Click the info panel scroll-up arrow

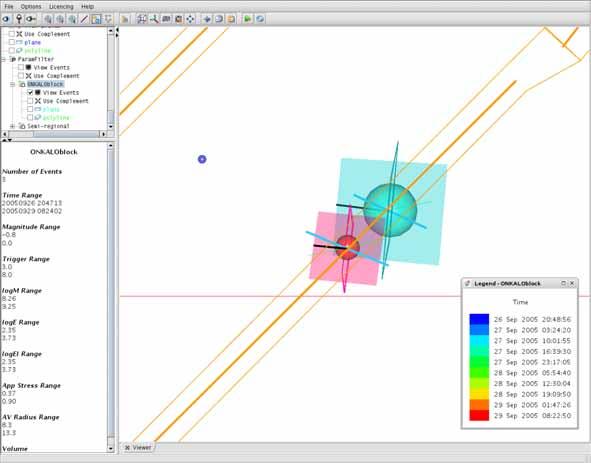(111, 146)
